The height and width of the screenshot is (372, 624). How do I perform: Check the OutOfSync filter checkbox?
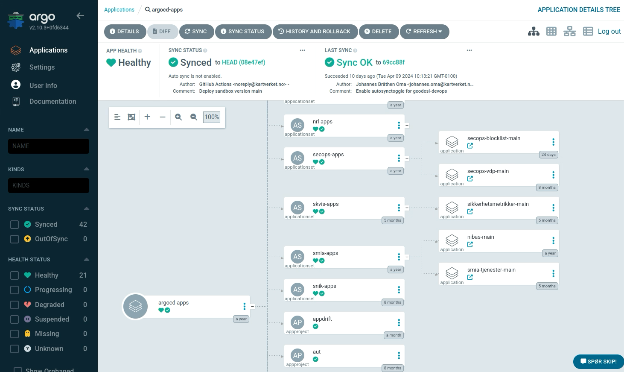tap(14, 239)
